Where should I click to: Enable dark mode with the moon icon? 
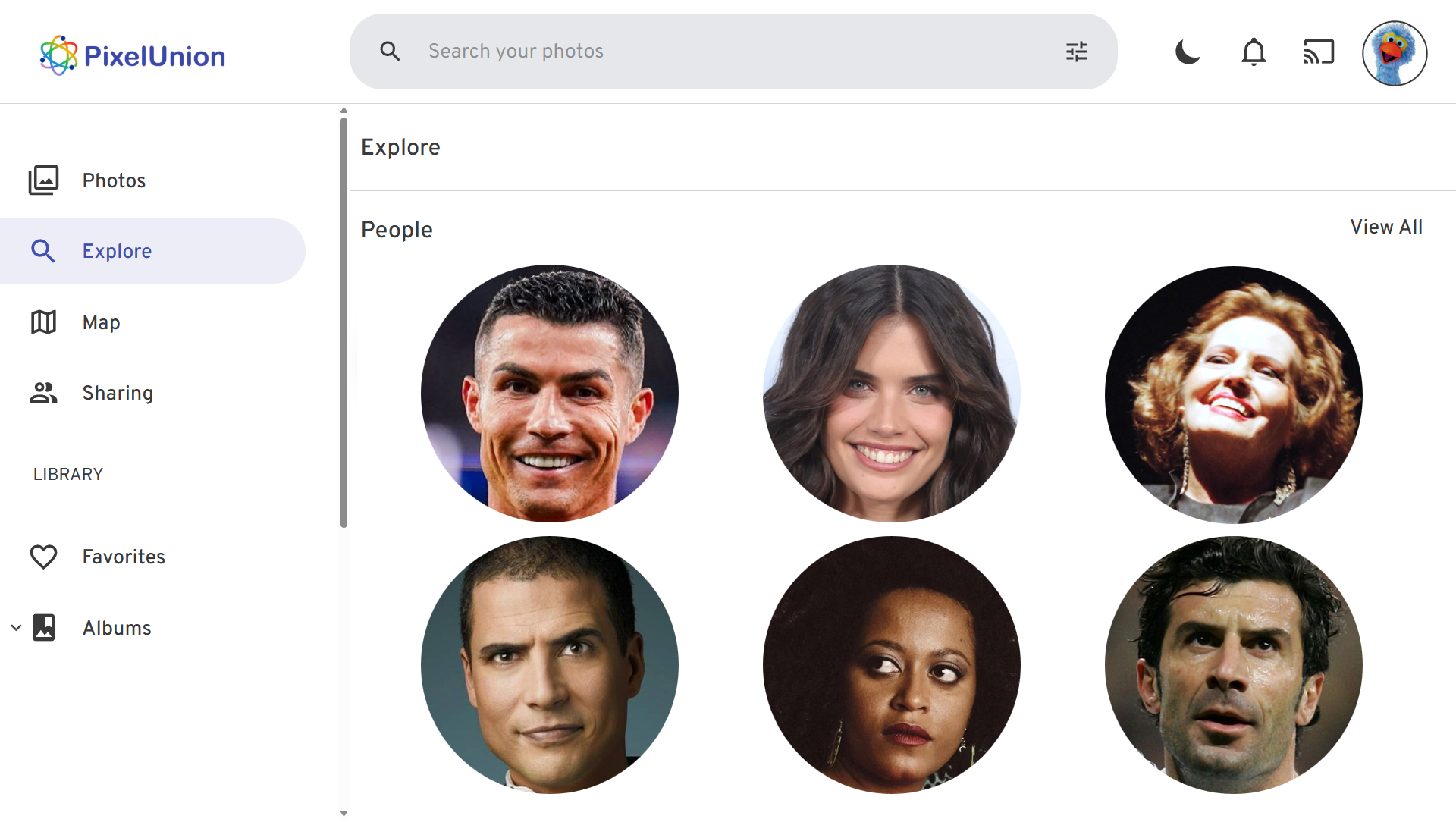point(1187,52)
